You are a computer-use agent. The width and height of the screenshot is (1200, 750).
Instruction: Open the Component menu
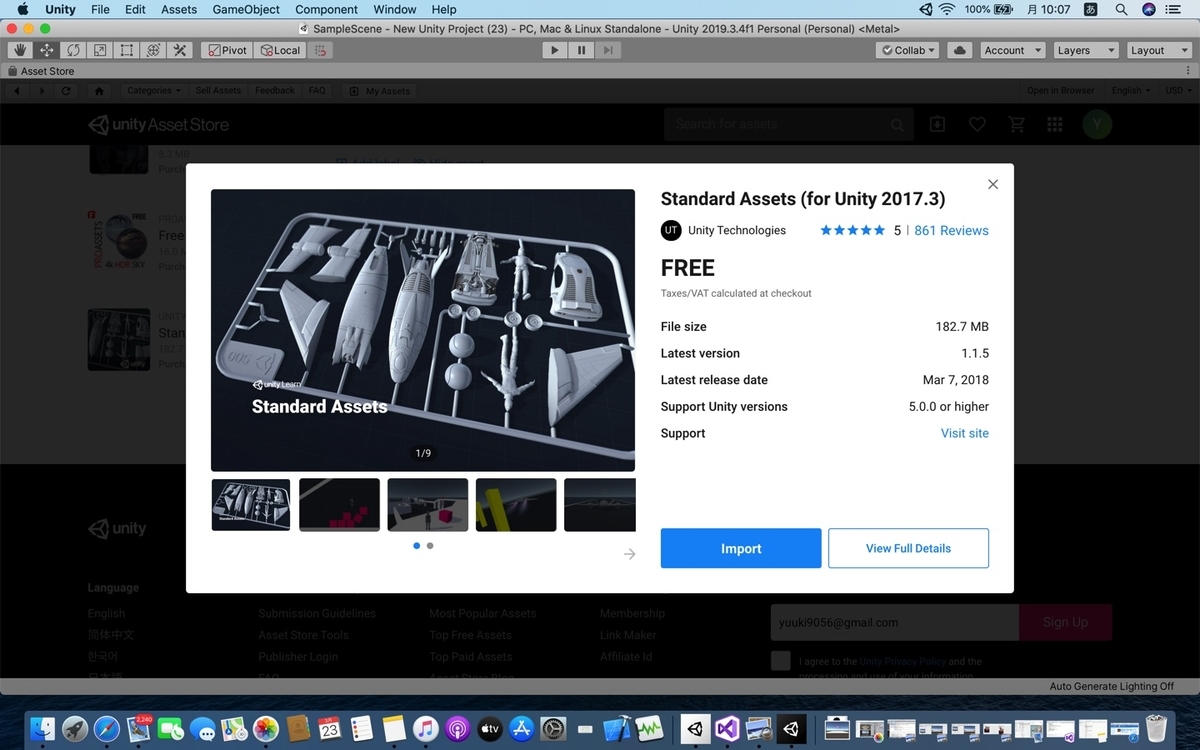click(x=326, y=9)
